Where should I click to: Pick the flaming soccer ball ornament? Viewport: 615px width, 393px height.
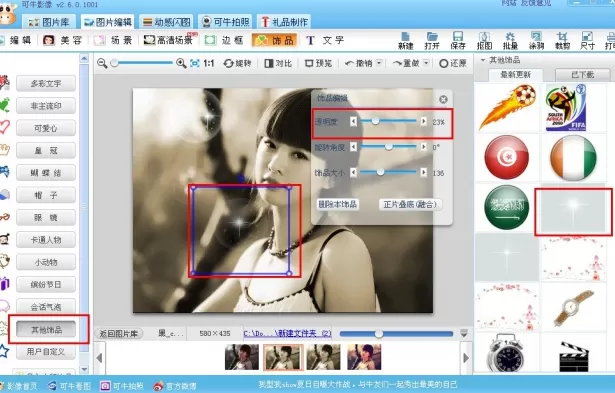507,107
